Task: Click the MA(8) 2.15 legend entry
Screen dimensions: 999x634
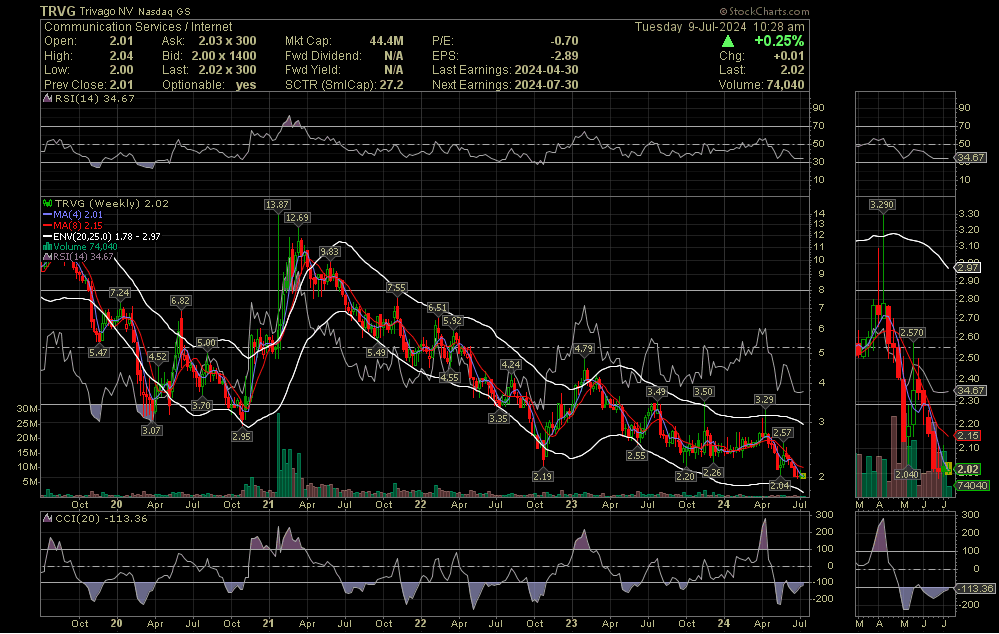Action: point(78,226)
